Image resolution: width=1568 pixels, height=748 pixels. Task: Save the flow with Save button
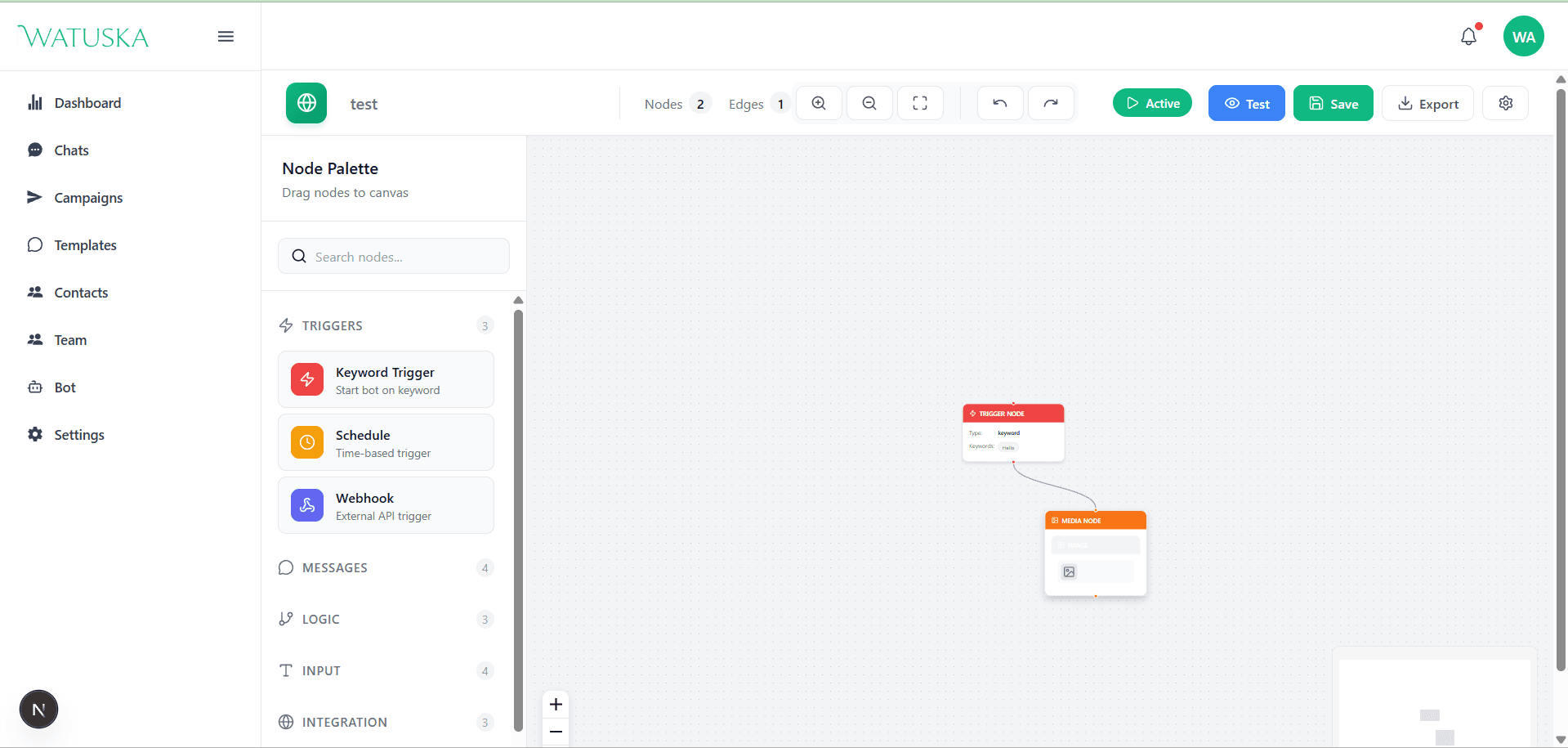point(1333,103)
